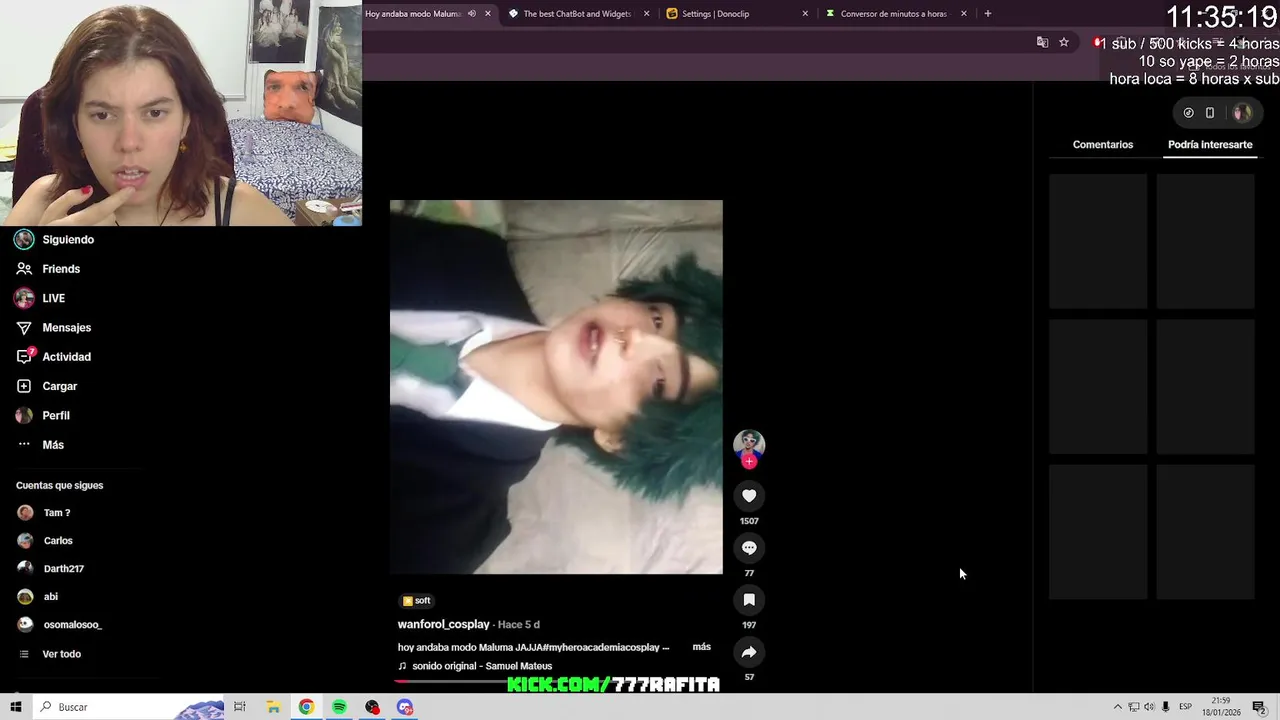Click the translate page icon
Viewport: 1280px width, 720px height.
[1042, 42]
